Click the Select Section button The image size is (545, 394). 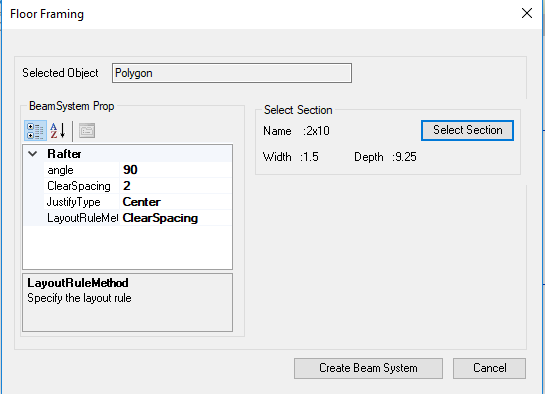click(467, 130)
